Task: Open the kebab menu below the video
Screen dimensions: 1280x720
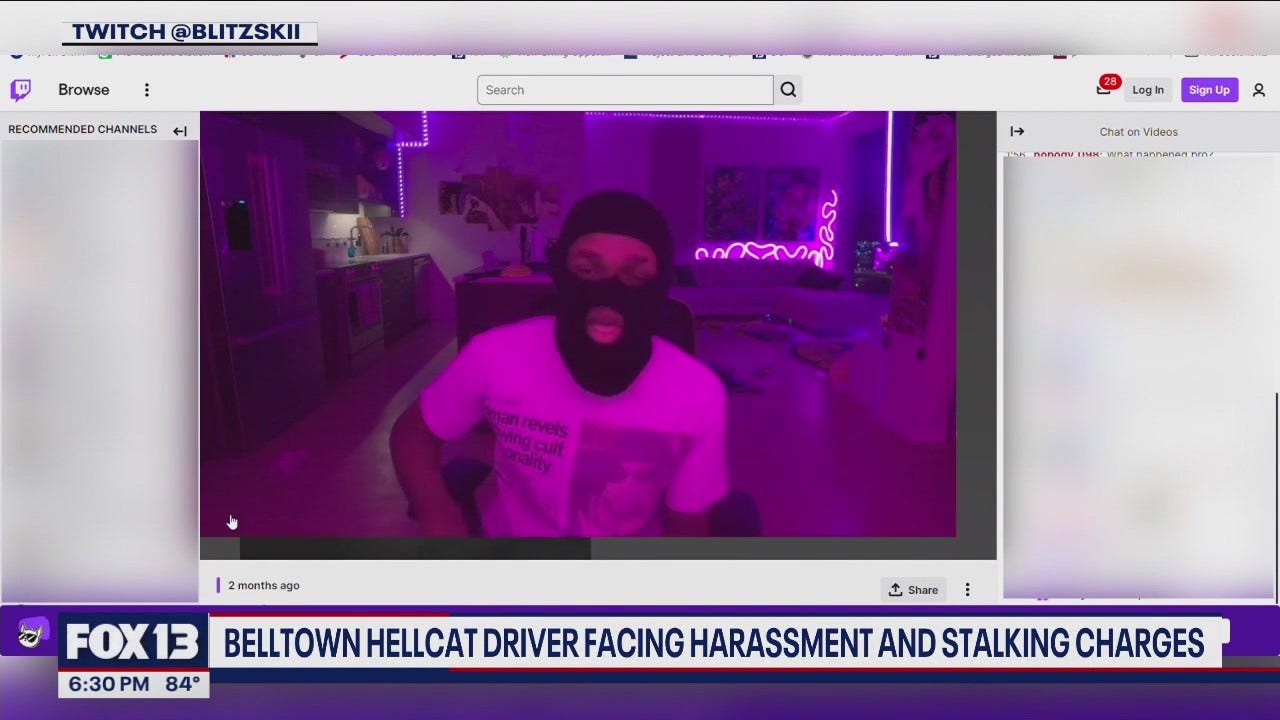Action: click(x=967, y=589)
